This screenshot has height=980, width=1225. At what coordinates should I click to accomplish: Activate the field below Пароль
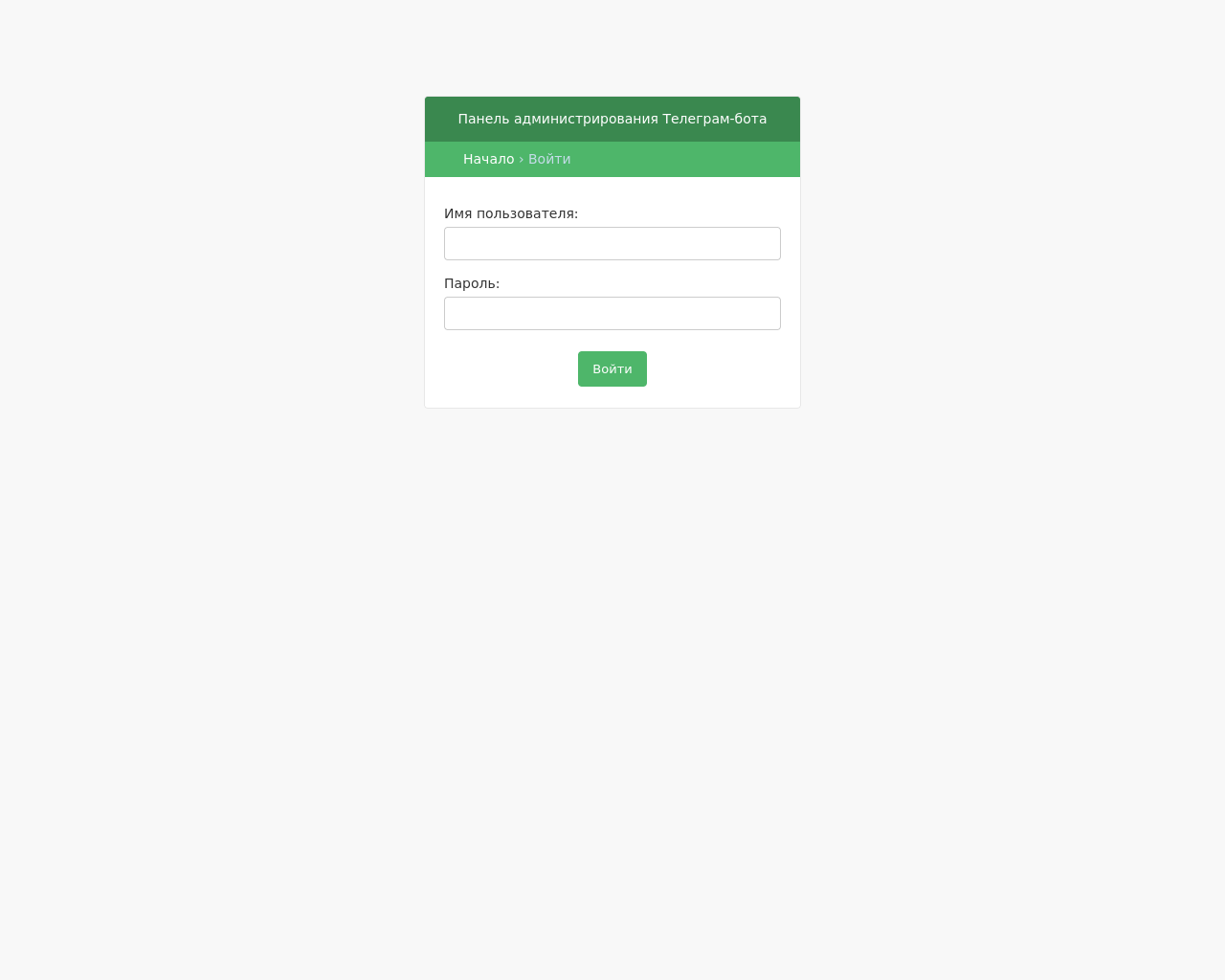click(x=612, y=313)
